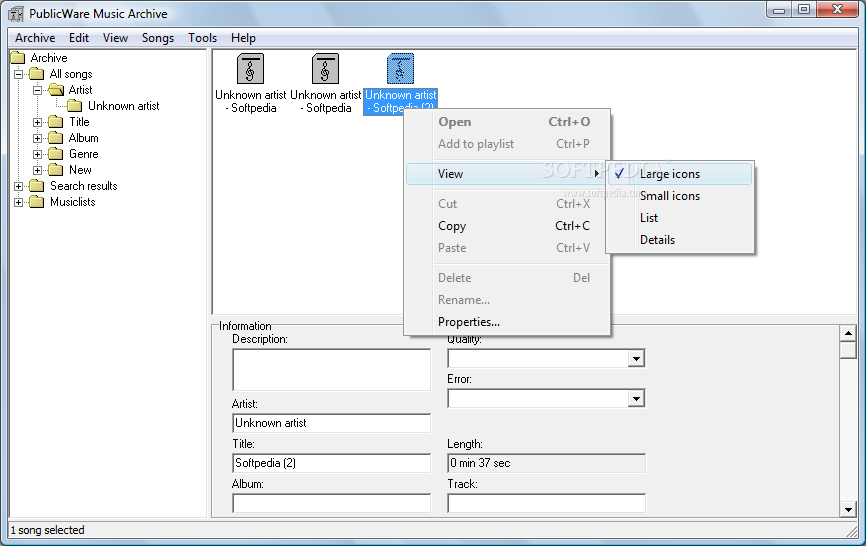Screen dimensions: 866x546
Task: Click the empty Album input field
Action: [x=331, y=503]
